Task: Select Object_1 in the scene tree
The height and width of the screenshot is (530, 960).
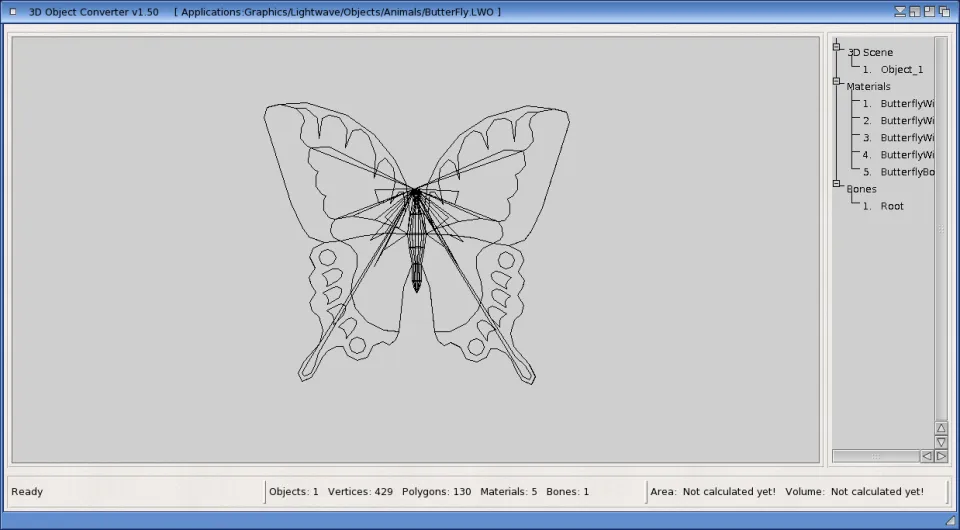Action: [901, 70]
